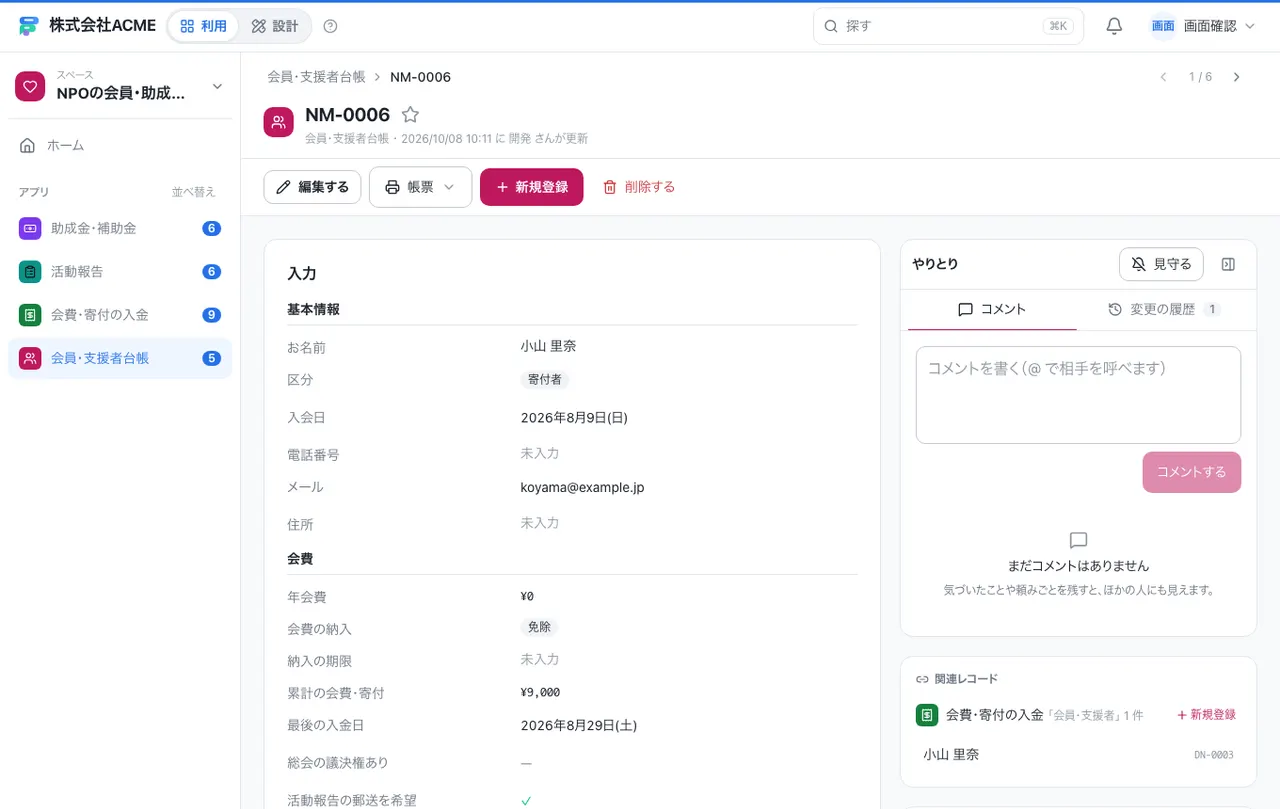Switch to 利用 mode
This screenshot has width=1280, height=809.
tap(204, 26)
